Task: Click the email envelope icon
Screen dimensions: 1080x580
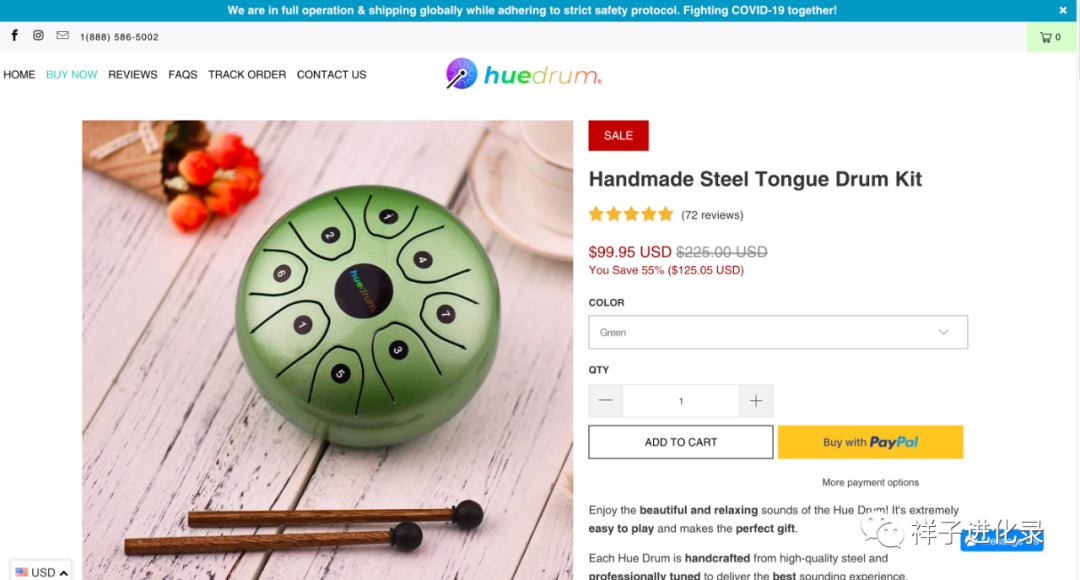Action: (63, 36)
